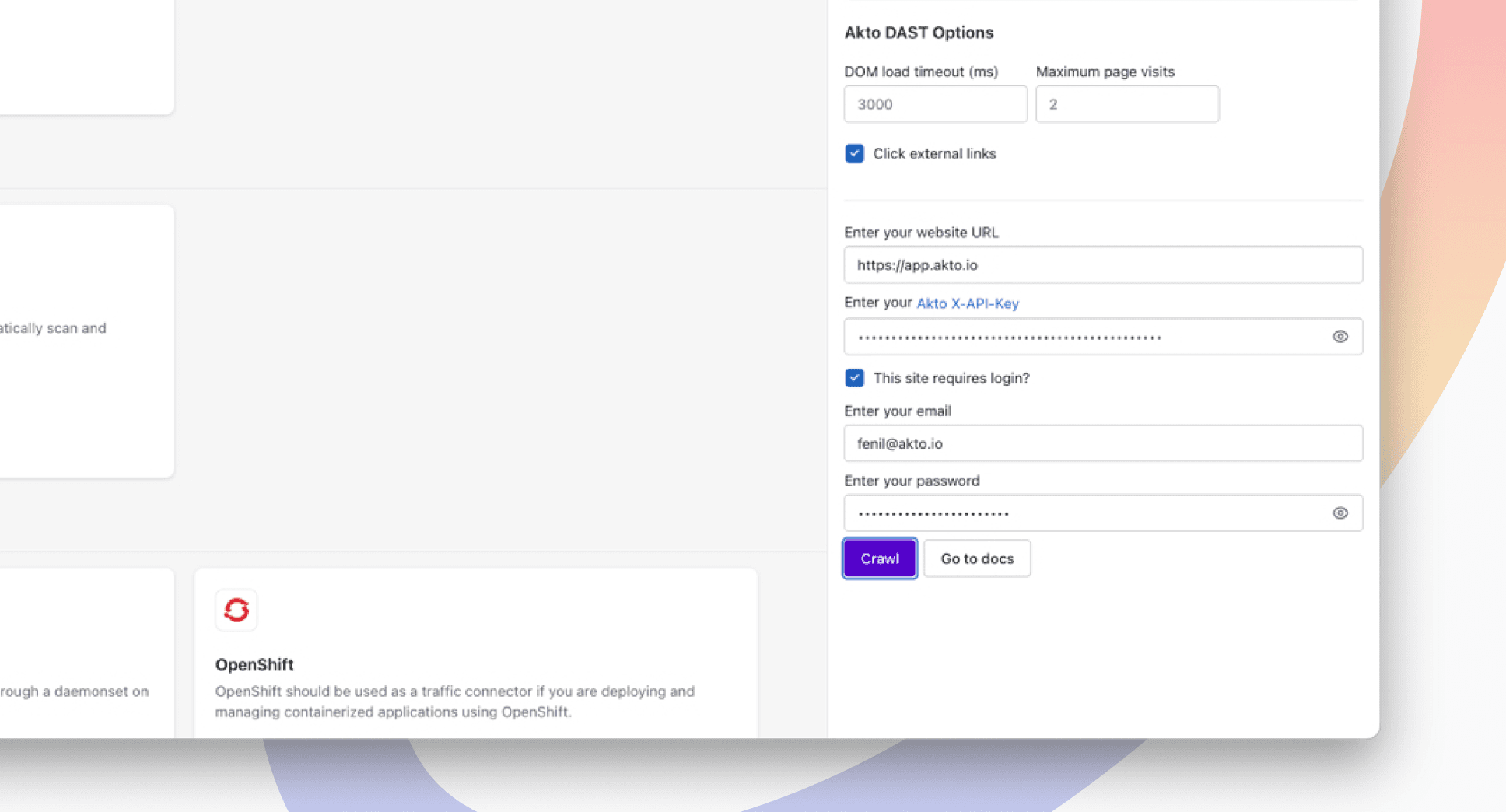1506x812 pixels.
Task: Reveal the Akto X-API-Key value
Action: click(1340, 337)
